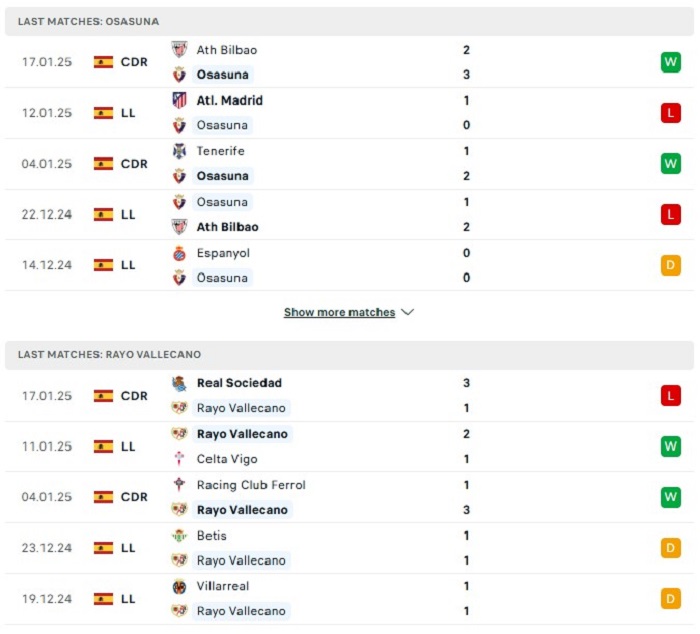Click the Villarreal club crest icon
This screenshot has width=700, height=634.
tap(179, 587)
